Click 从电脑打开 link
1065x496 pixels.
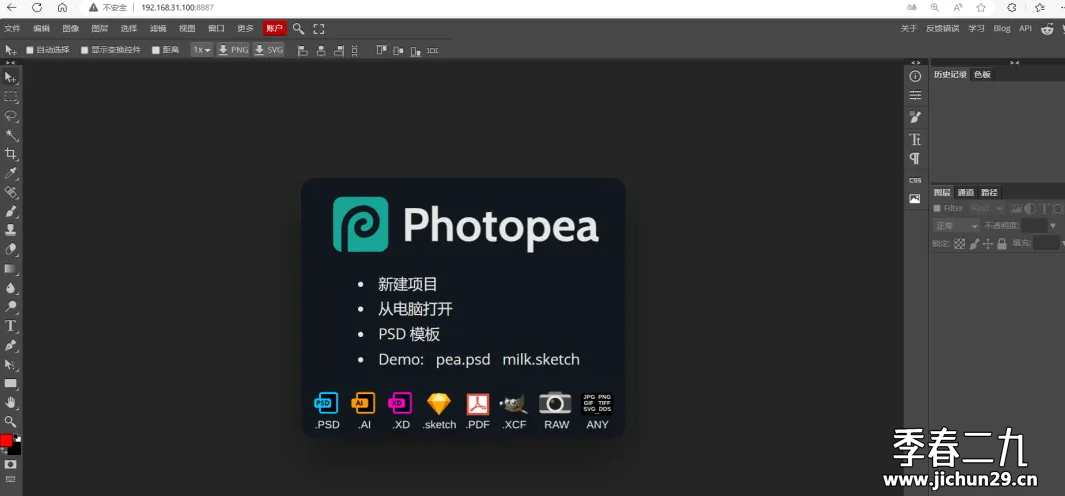[415, 310]
